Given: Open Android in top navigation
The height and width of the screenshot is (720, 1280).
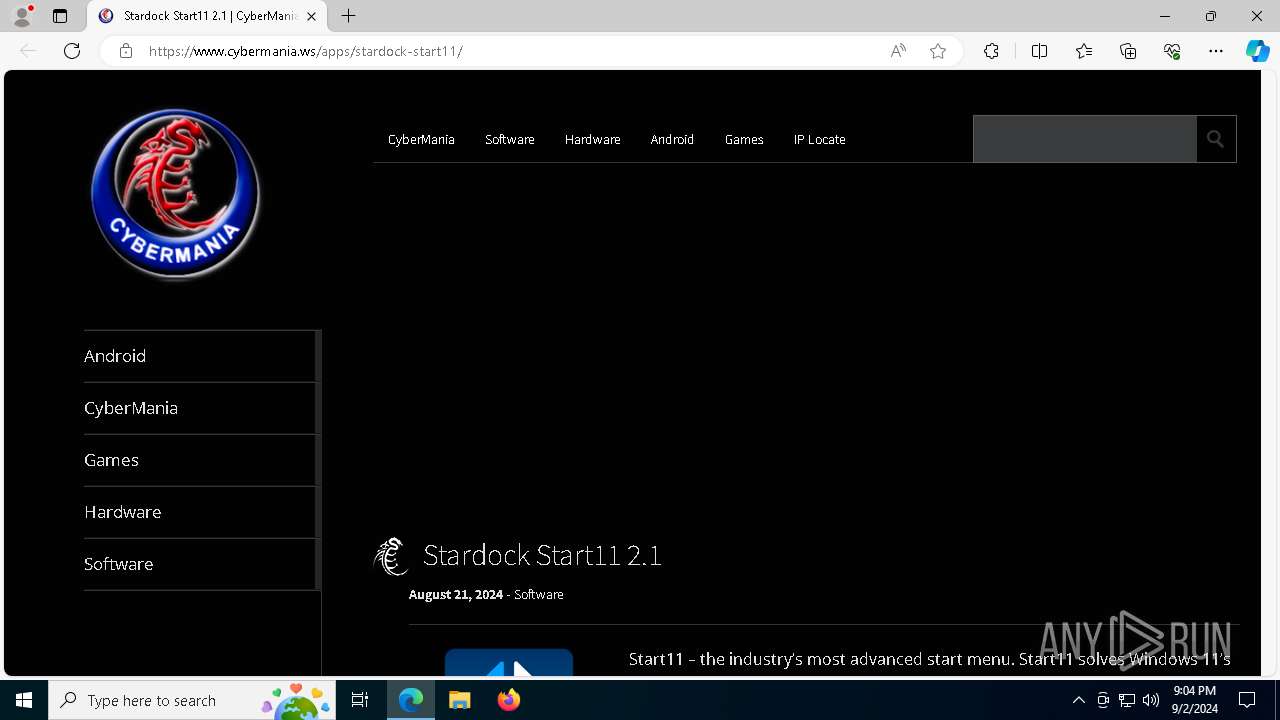Looking at the screenshot, I should tap(672, 139).
